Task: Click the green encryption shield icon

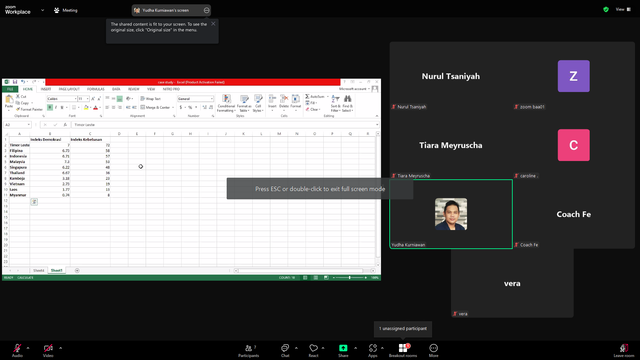Action: click(606, 9)
